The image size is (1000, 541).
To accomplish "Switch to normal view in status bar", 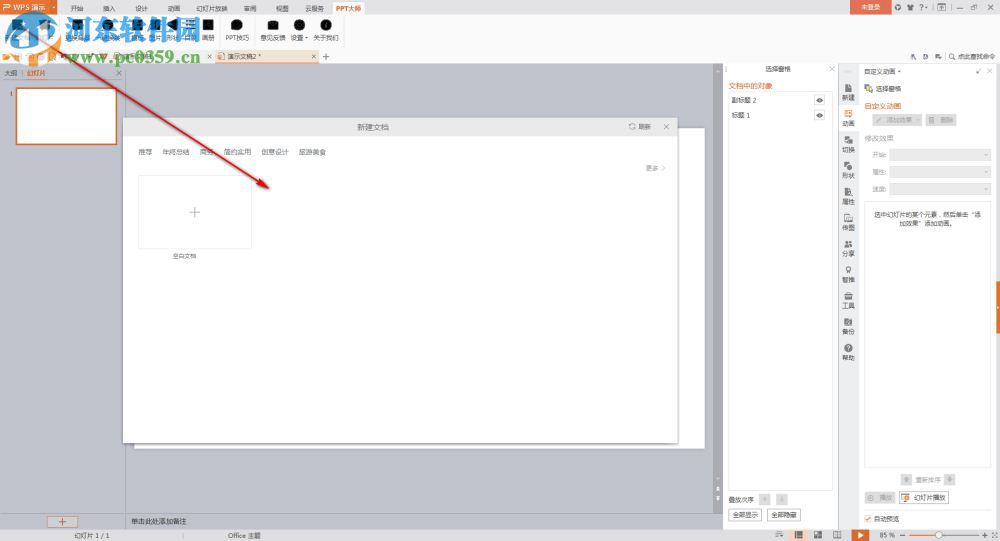I will [798, 535].
